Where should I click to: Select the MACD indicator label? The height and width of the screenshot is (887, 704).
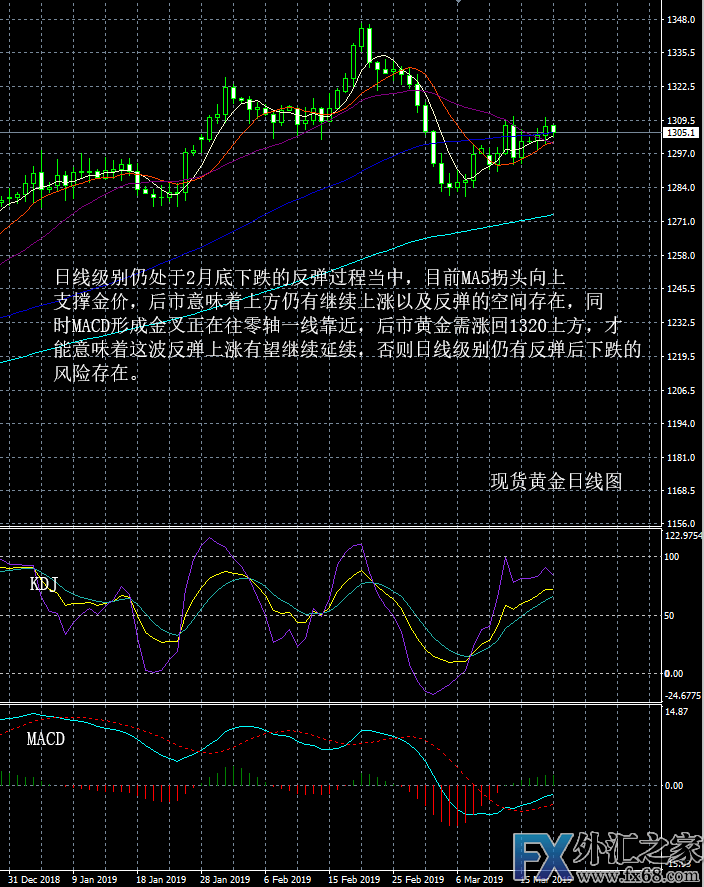[46, 739]
